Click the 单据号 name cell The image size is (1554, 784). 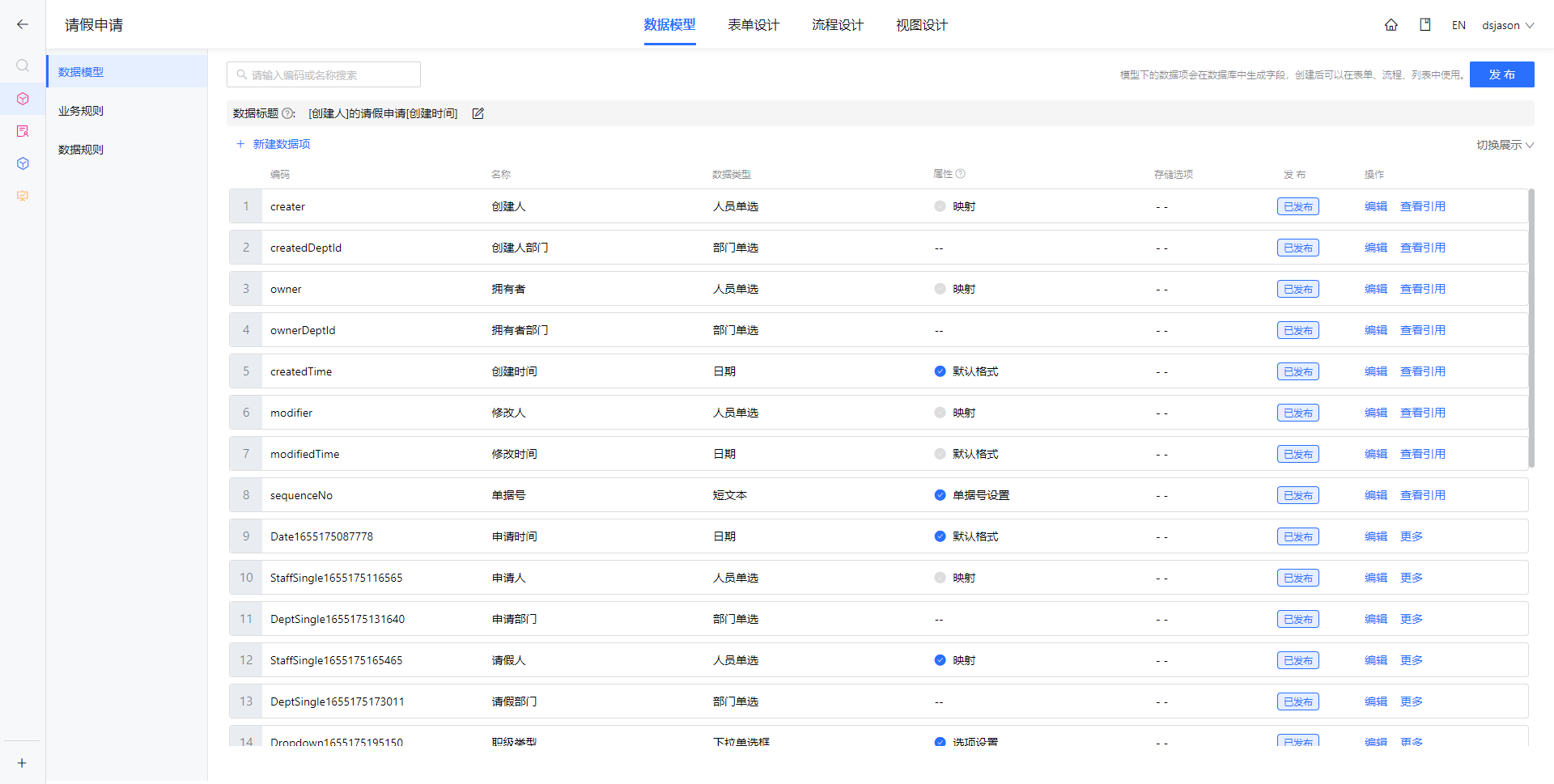[x=508, y=495]
